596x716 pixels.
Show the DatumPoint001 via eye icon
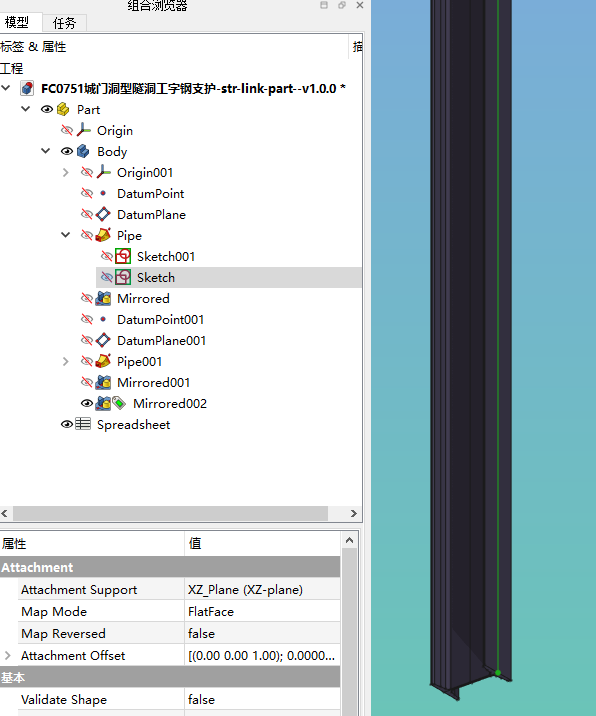[87, 319]
